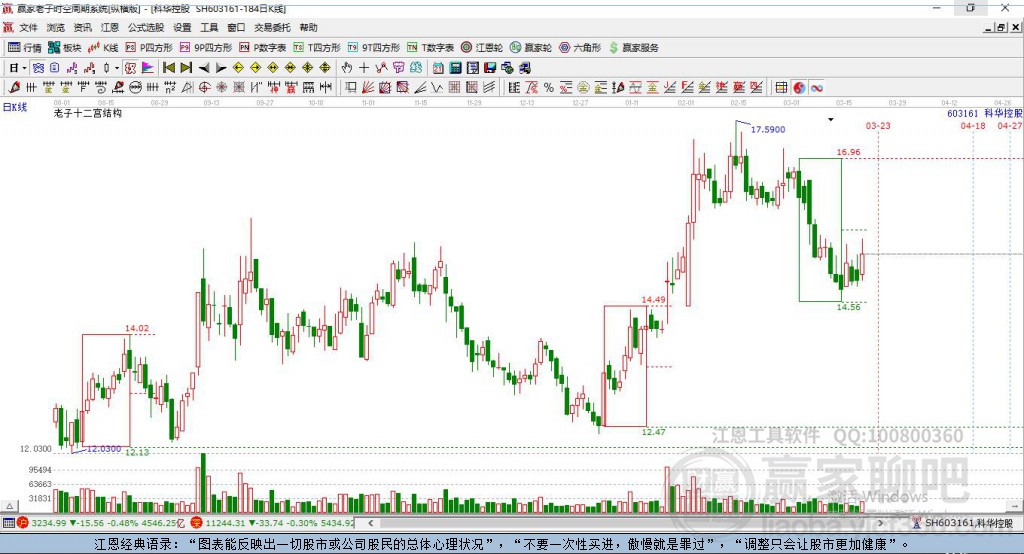Click the black left-arrow step icon
The height and width of the screenshot is (554, 1024).
[x=204, y=68]
